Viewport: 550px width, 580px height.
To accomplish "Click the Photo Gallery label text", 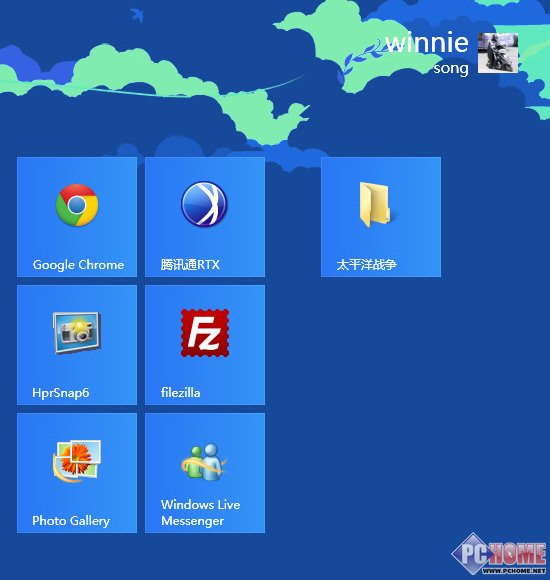I will [x=71, y=521].
